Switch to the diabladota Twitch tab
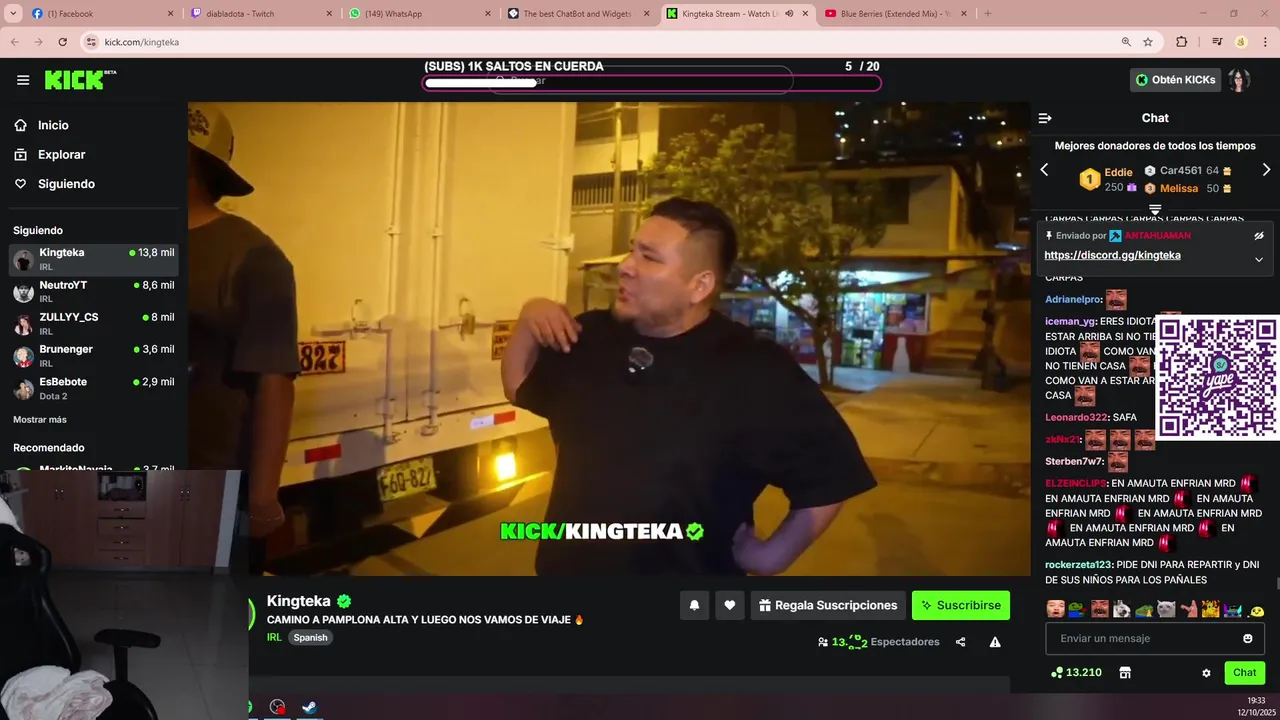The width and height of the screenshot is (1280, 720). [x=260, y=14]
